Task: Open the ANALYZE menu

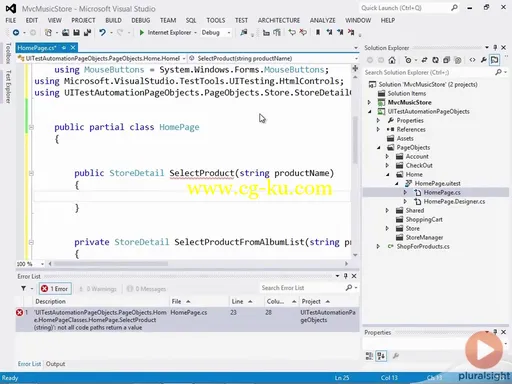Action: click(x=323, y=20)
